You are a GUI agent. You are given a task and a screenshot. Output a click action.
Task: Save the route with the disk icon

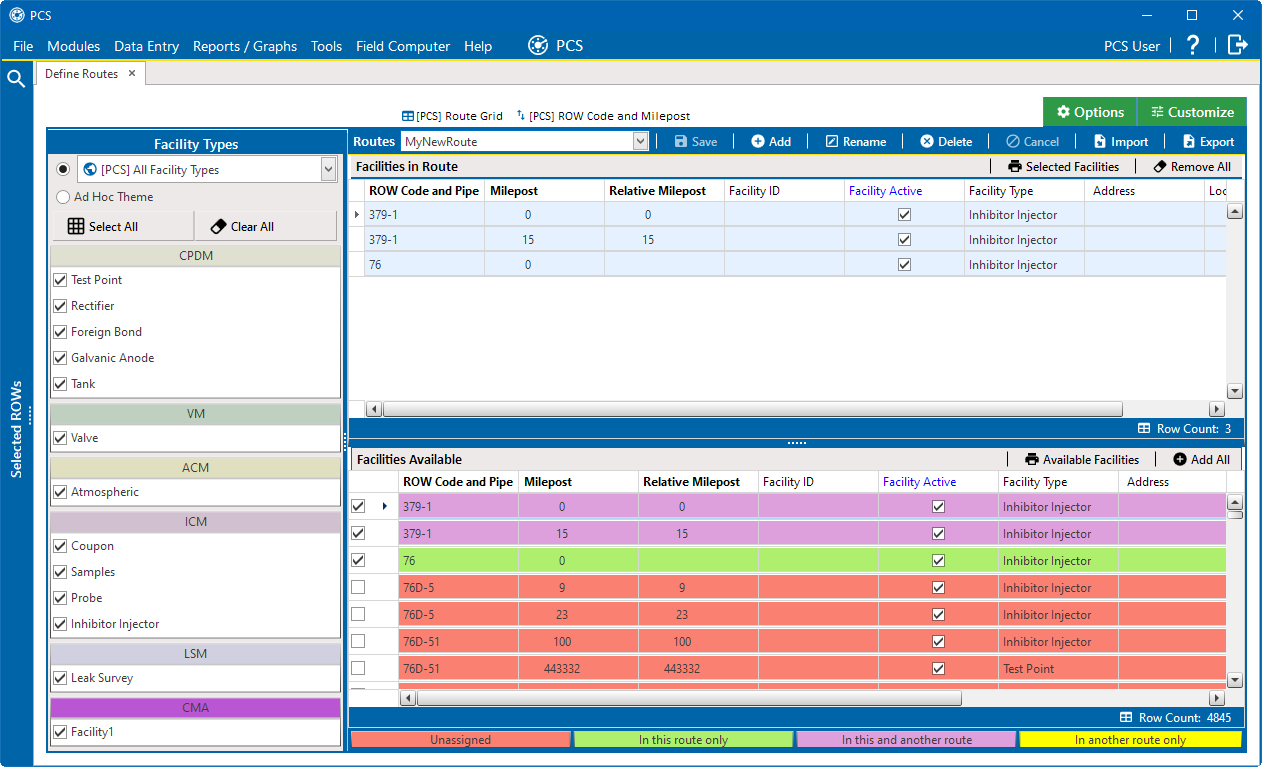[696, 141]
